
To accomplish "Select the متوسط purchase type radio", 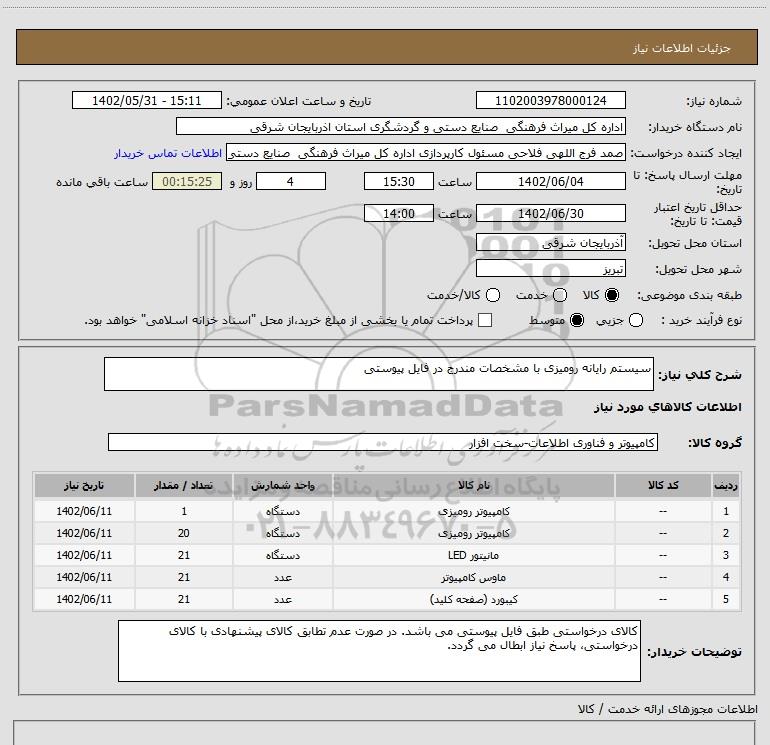I will (x=577, y=320).
